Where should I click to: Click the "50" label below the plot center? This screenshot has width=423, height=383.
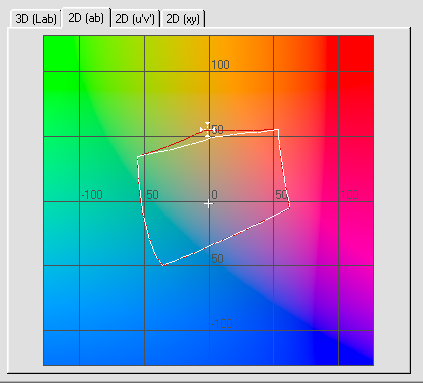coord(217,259)
